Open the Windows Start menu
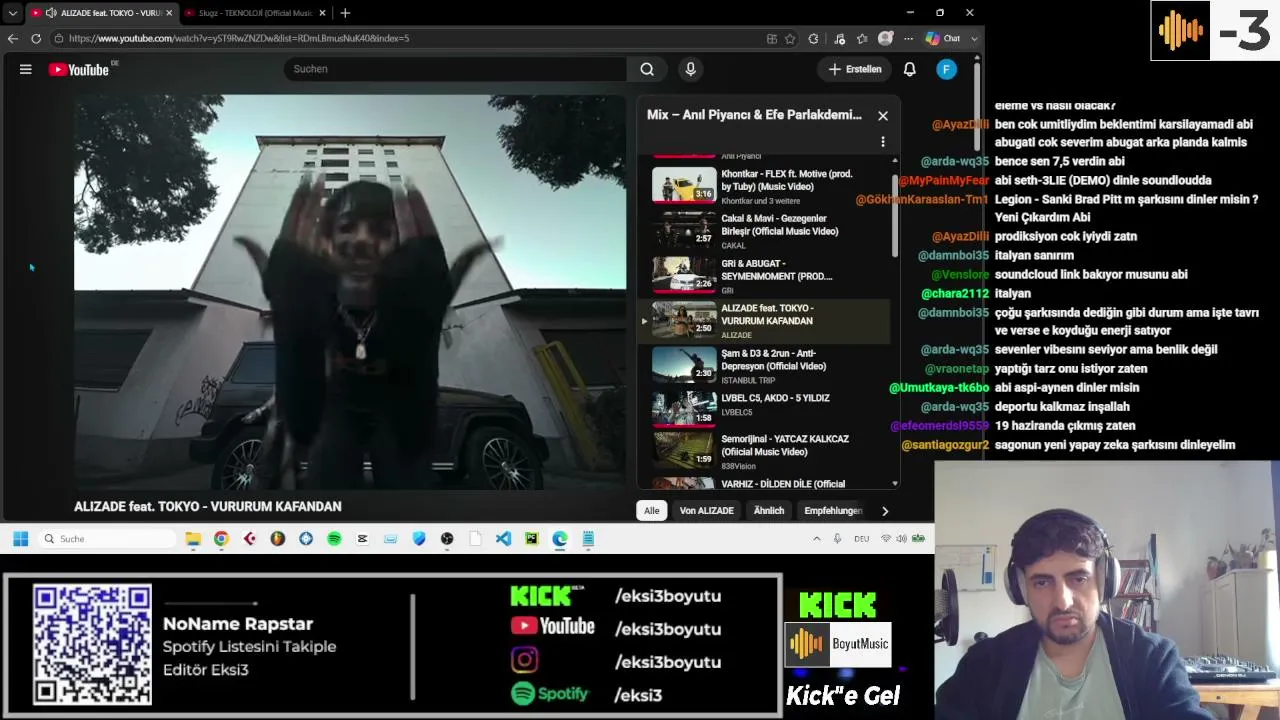Image resolution: width=1280 pixels, height=720 pixels. pos(21,539)
